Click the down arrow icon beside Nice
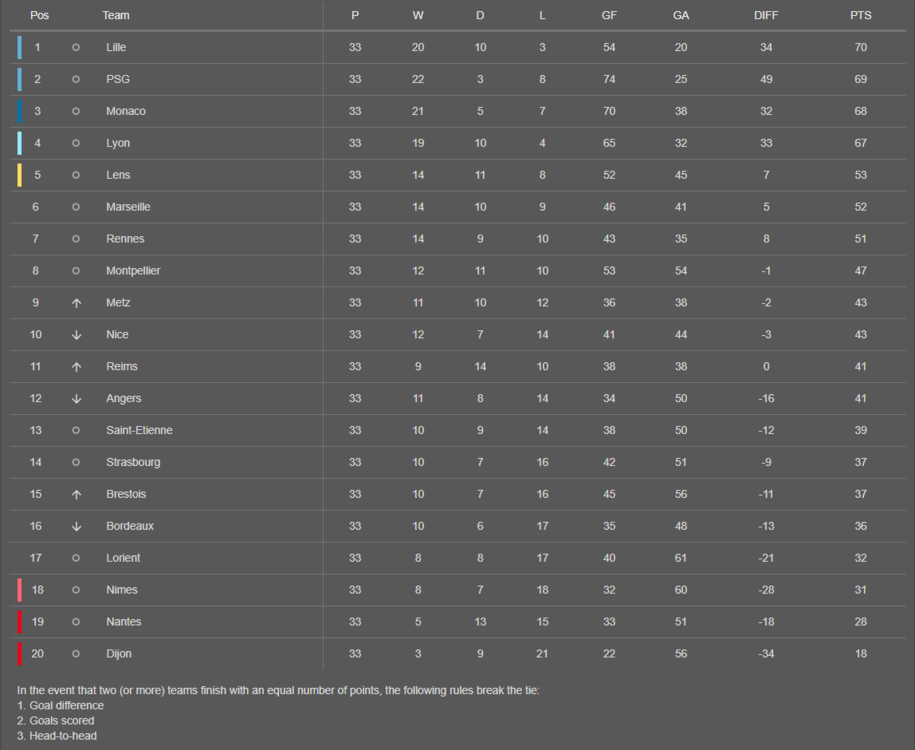915x750 pixels. tap(76, 335)
